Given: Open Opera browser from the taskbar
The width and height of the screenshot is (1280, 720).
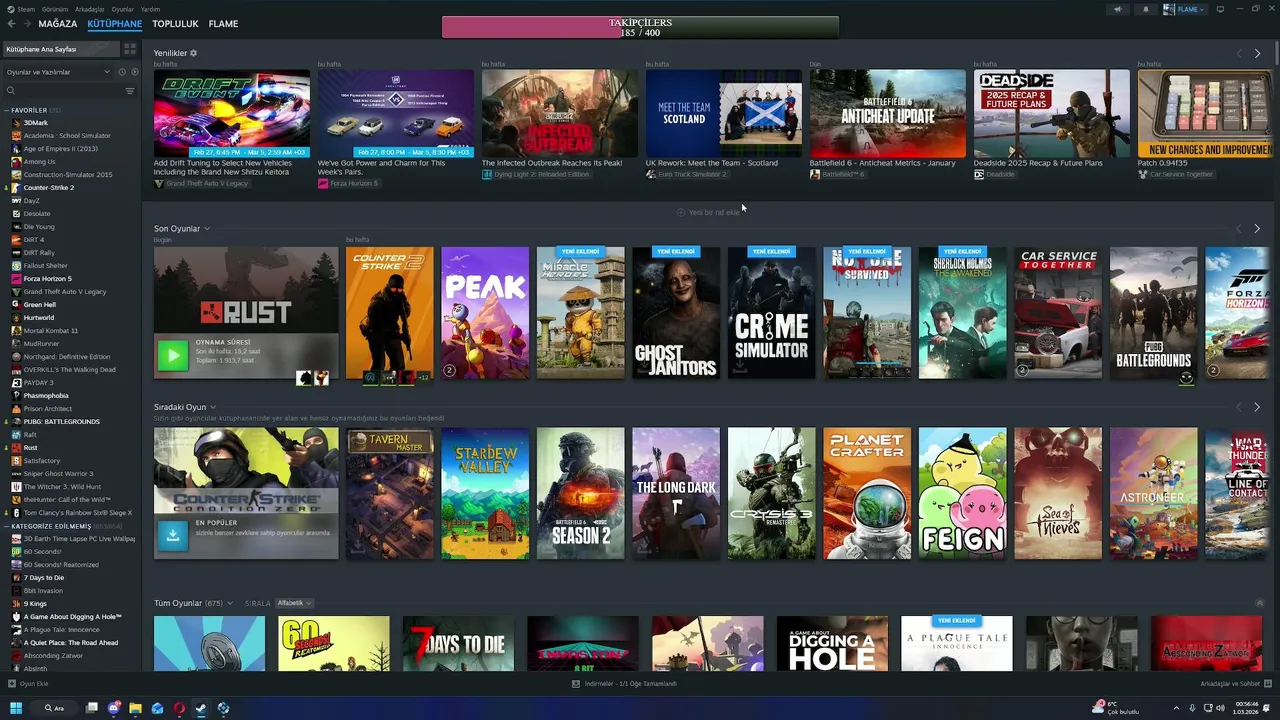Looking at the screenshot, I should (179, 708).
